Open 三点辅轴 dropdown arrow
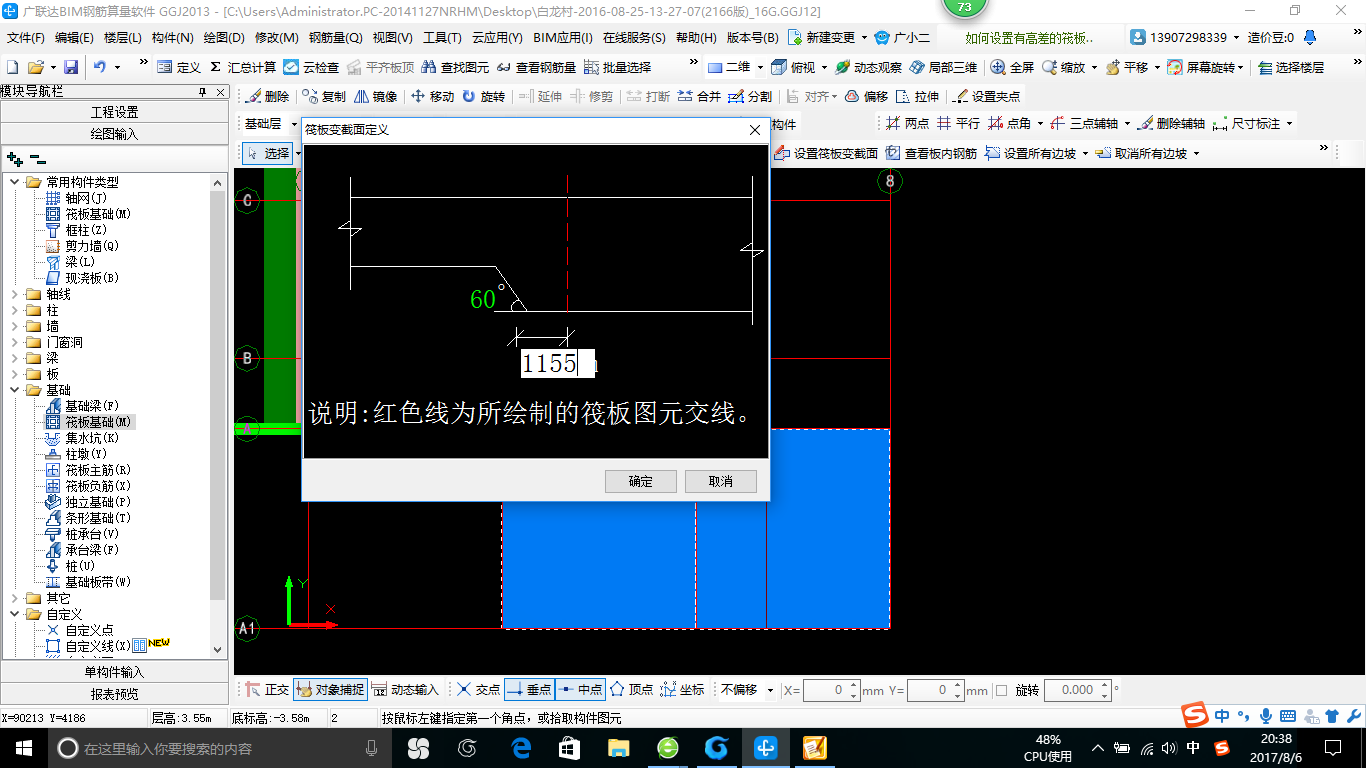1366x768 pixels. (1127, 124)
